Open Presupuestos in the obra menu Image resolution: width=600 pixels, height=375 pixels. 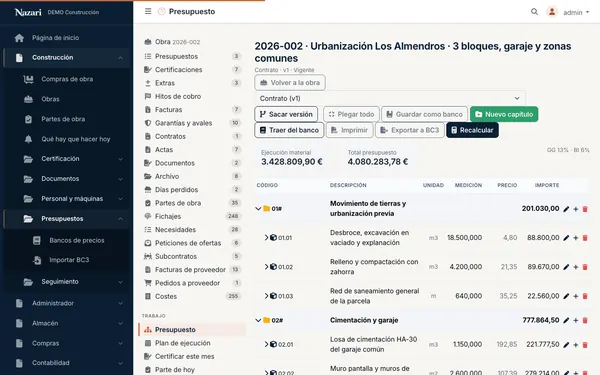point(192,56)
